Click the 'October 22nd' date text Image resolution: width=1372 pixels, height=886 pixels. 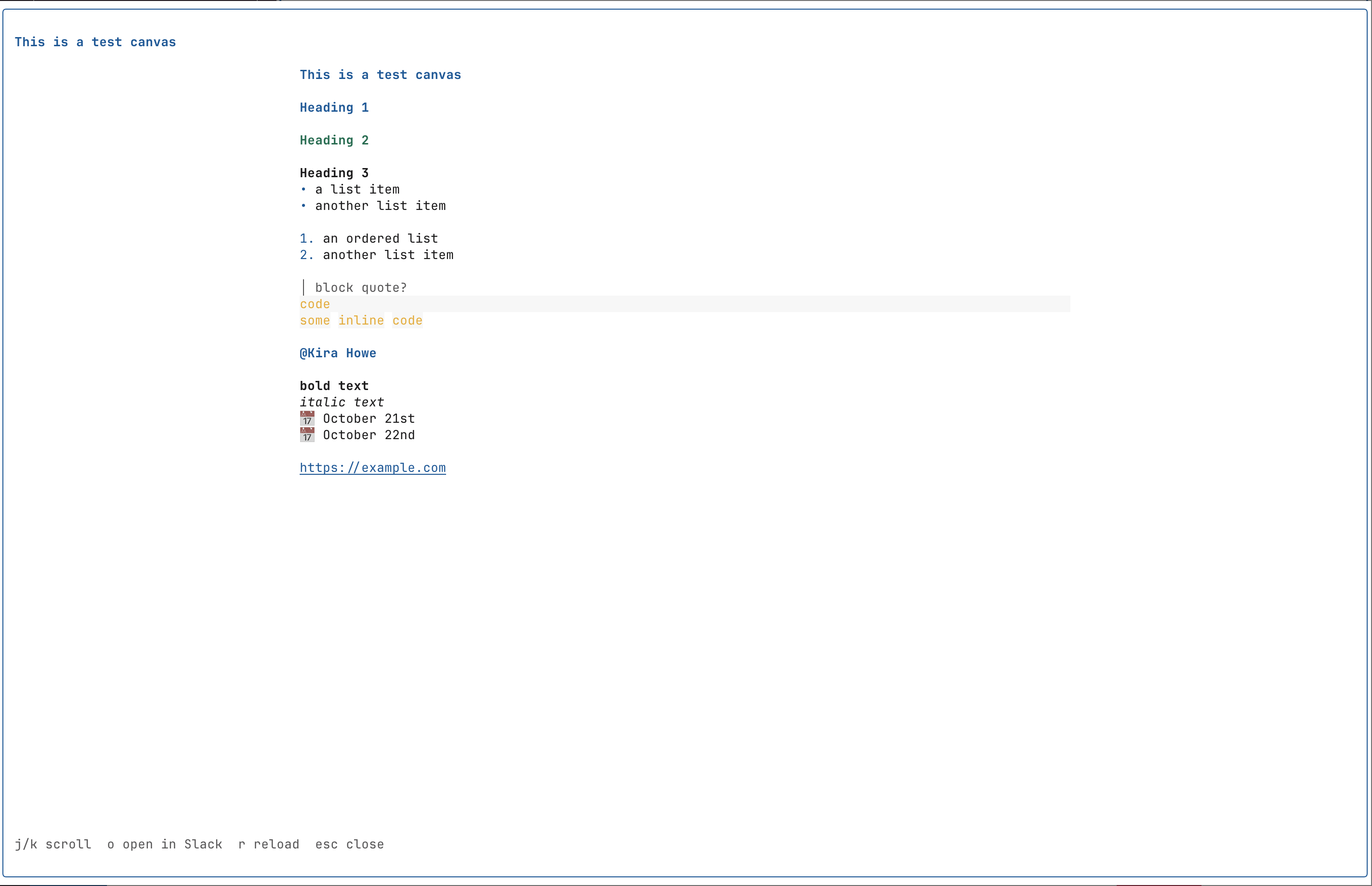(369, 435)
